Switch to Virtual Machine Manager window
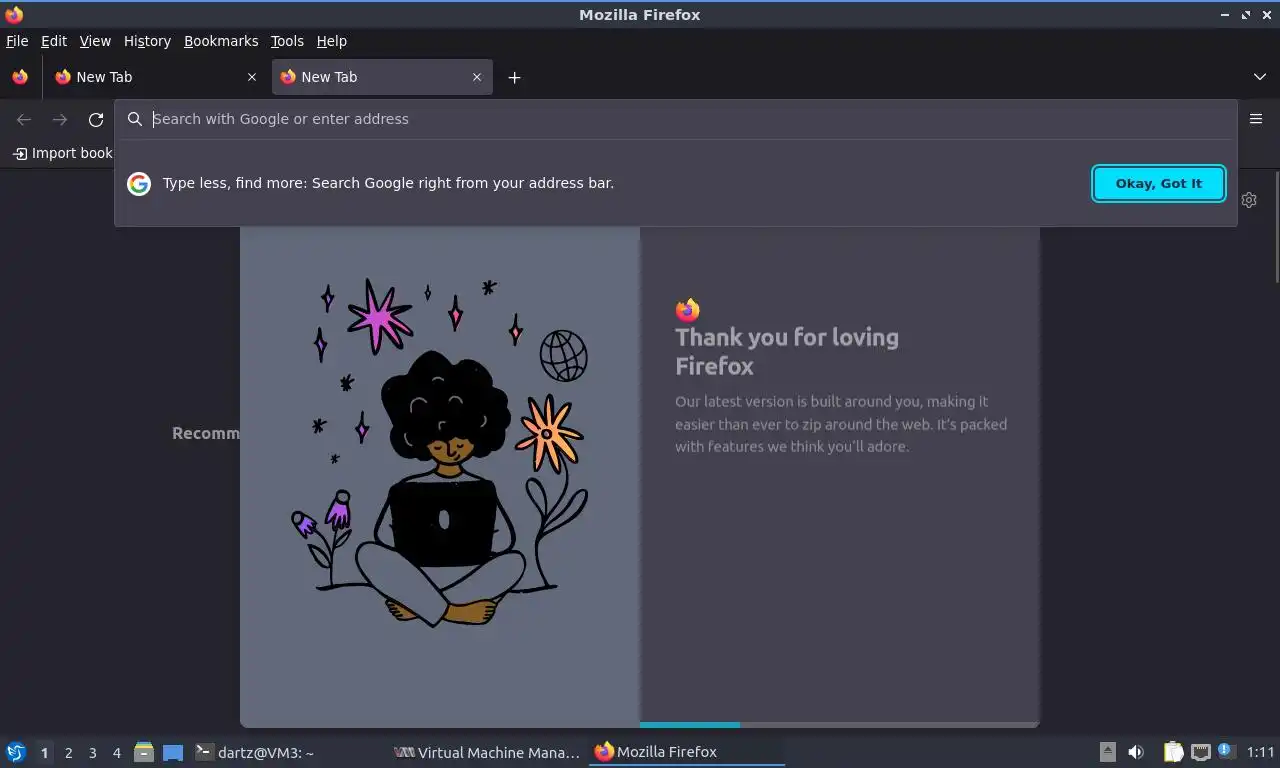The image size is (1280, 768). [487, 752]
